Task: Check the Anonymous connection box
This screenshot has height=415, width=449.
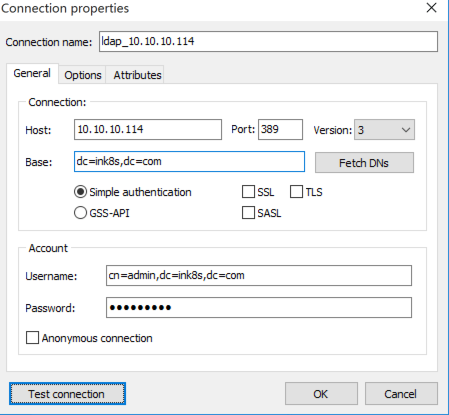Action: click(32, 338)
